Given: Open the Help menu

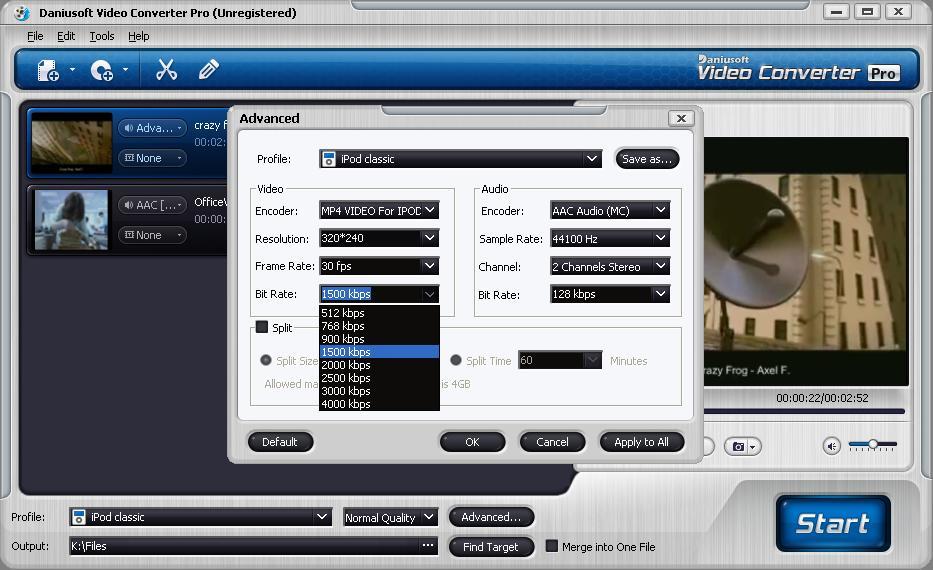Looking at the screenshot, I should pos(139,36).
